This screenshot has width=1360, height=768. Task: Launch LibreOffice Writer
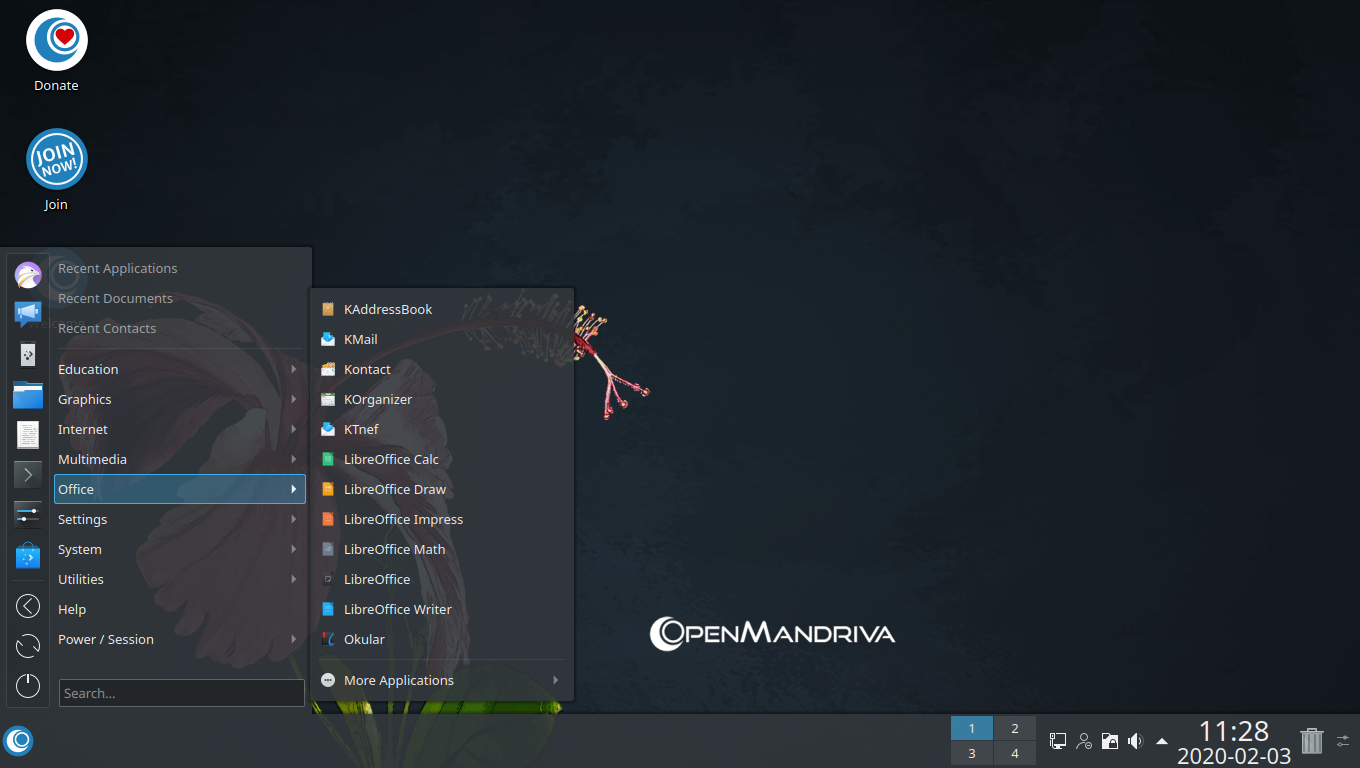442,609
